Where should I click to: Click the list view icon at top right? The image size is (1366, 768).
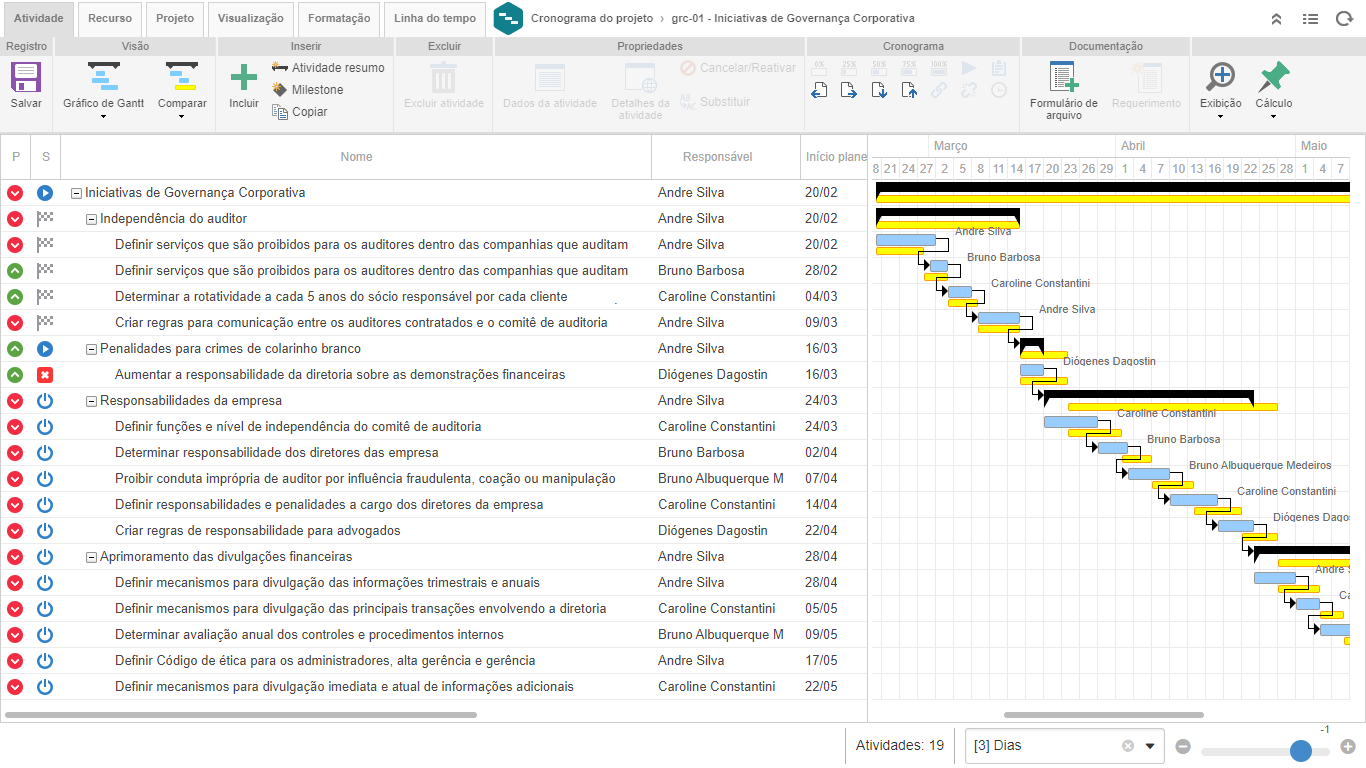(1310, 19)
